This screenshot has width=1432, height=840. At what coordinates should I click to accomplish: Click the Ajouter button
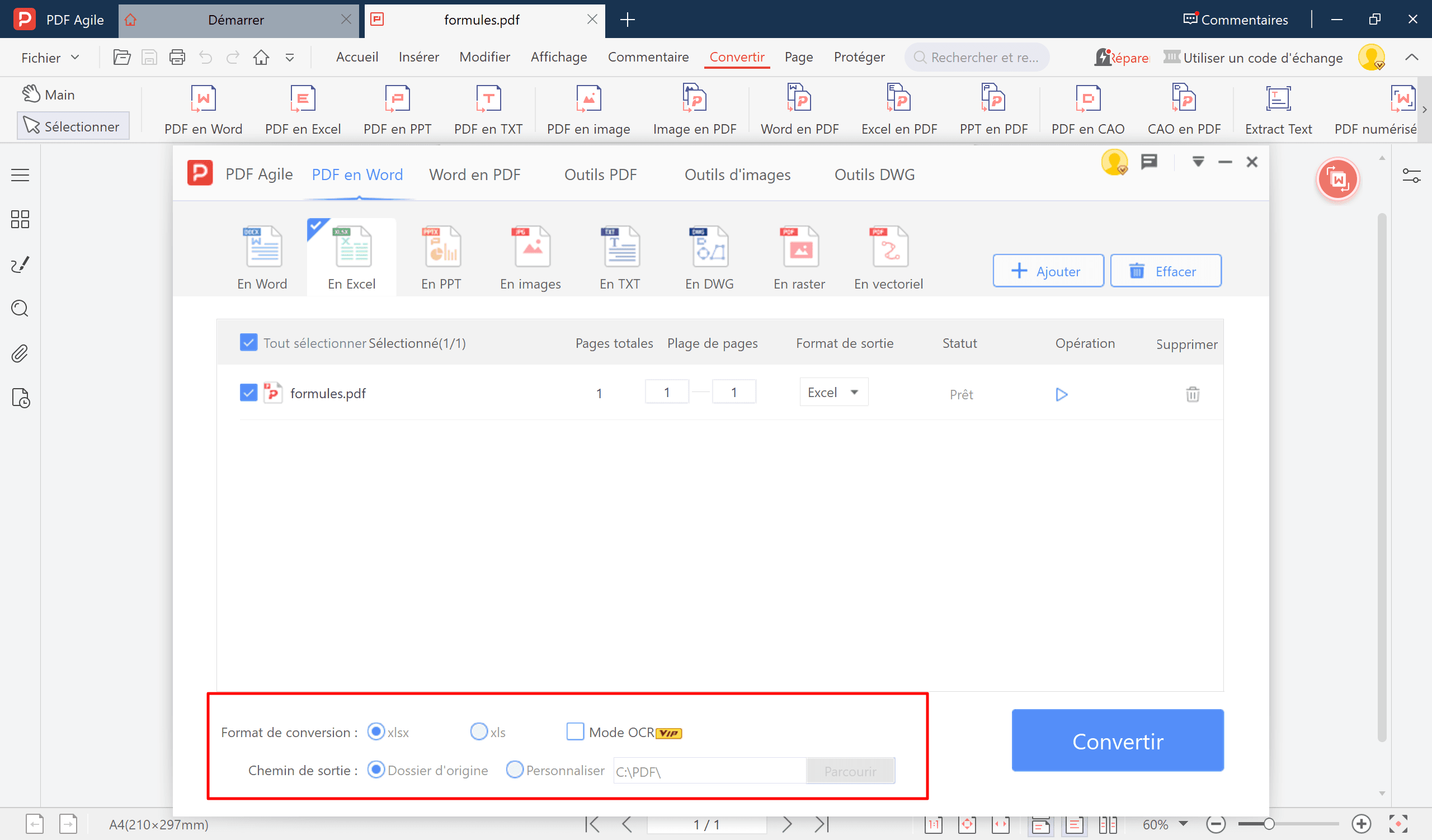tap(1048, 271)
